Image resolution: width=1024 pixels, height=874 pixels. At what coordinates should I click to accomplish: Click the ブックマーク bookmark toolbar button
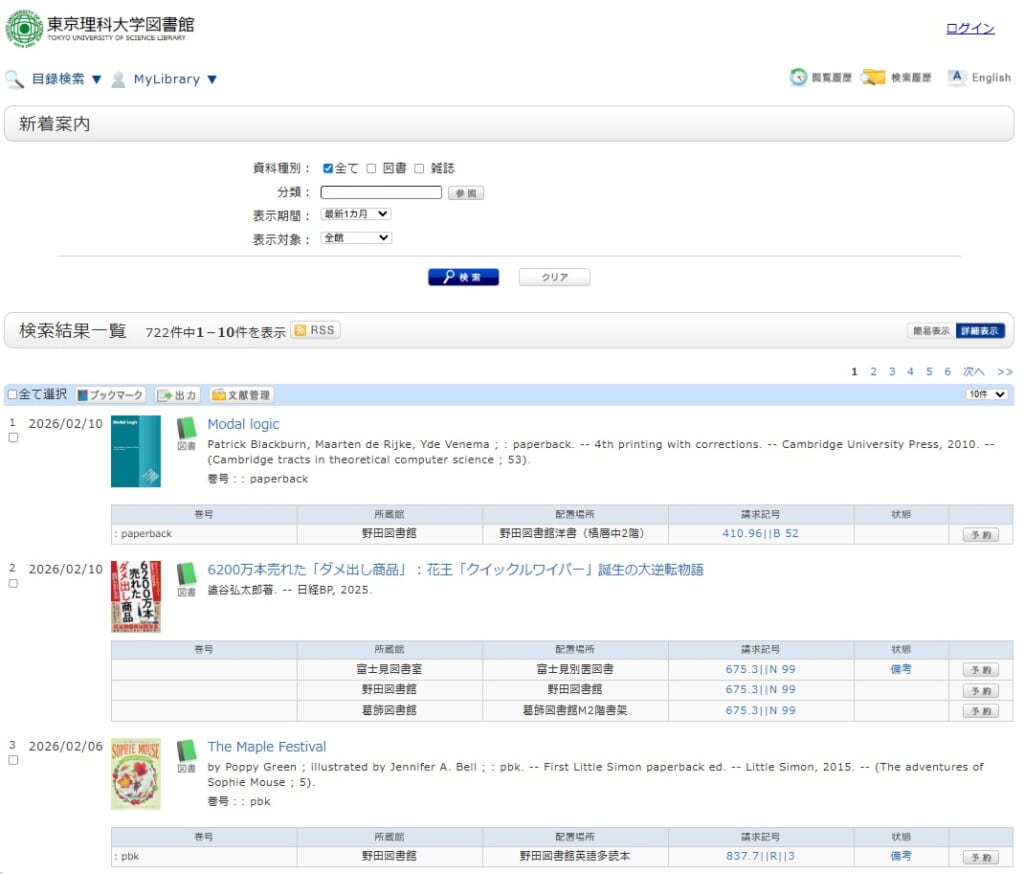coord(110,395)
